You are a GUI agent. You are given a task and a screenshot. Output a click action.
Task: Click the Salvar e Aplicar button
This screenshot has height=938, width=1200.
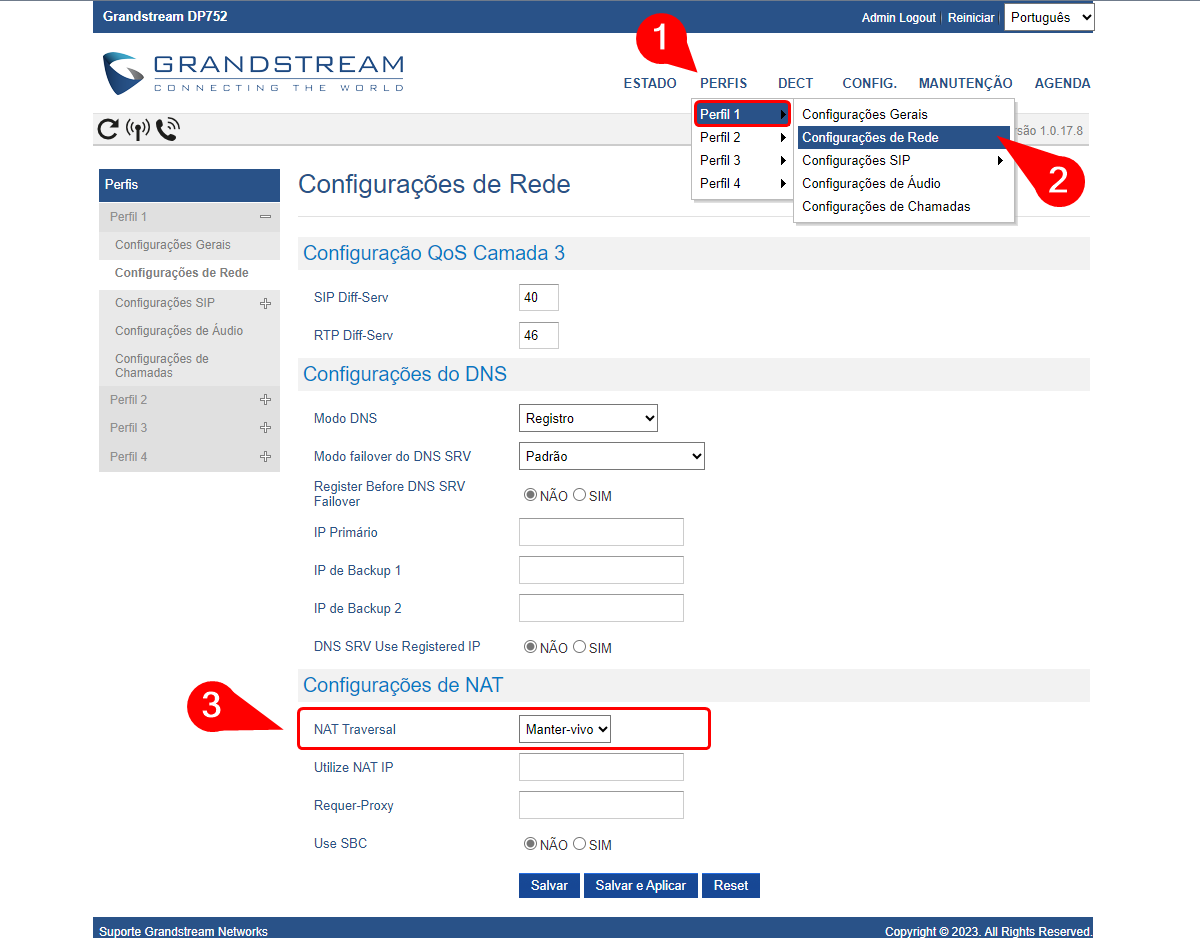640,886
